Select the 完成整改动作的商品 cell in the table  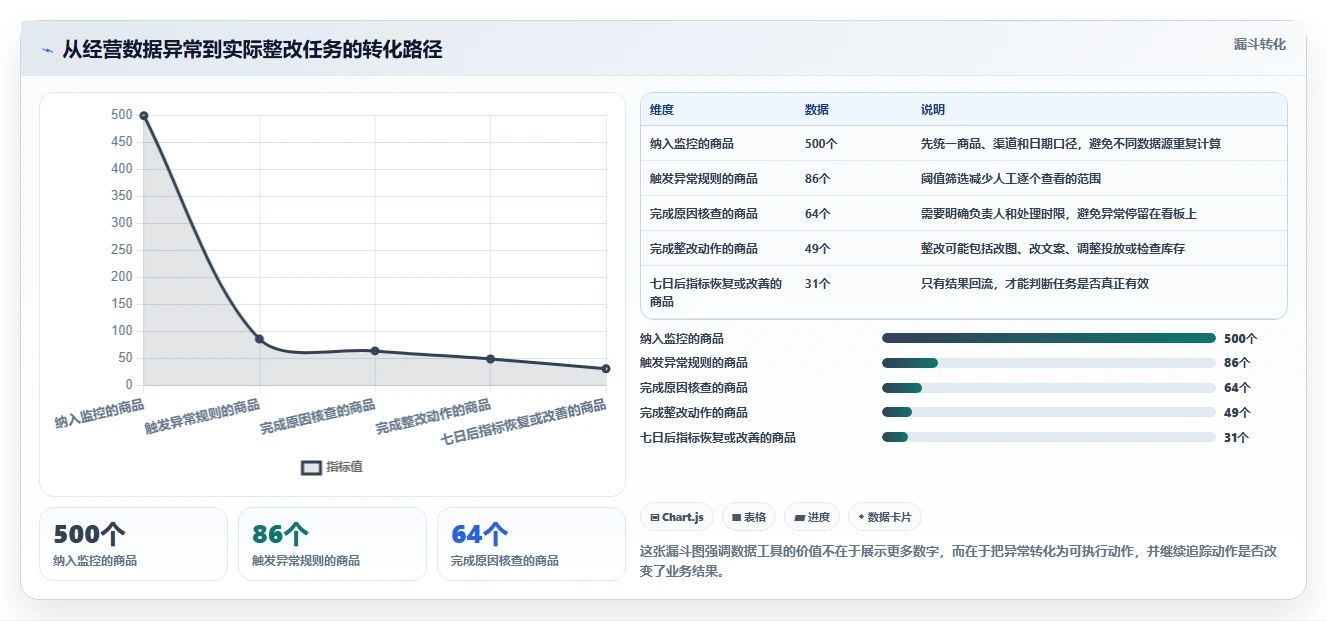click(x=704, y=249)
